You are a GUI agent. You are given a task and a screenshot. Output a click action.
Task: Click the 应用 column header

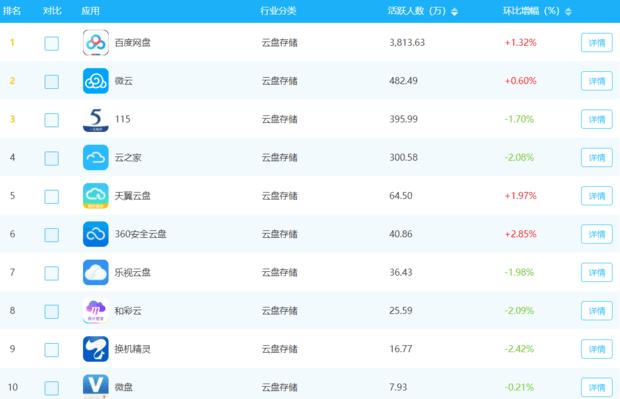[90, 11]
